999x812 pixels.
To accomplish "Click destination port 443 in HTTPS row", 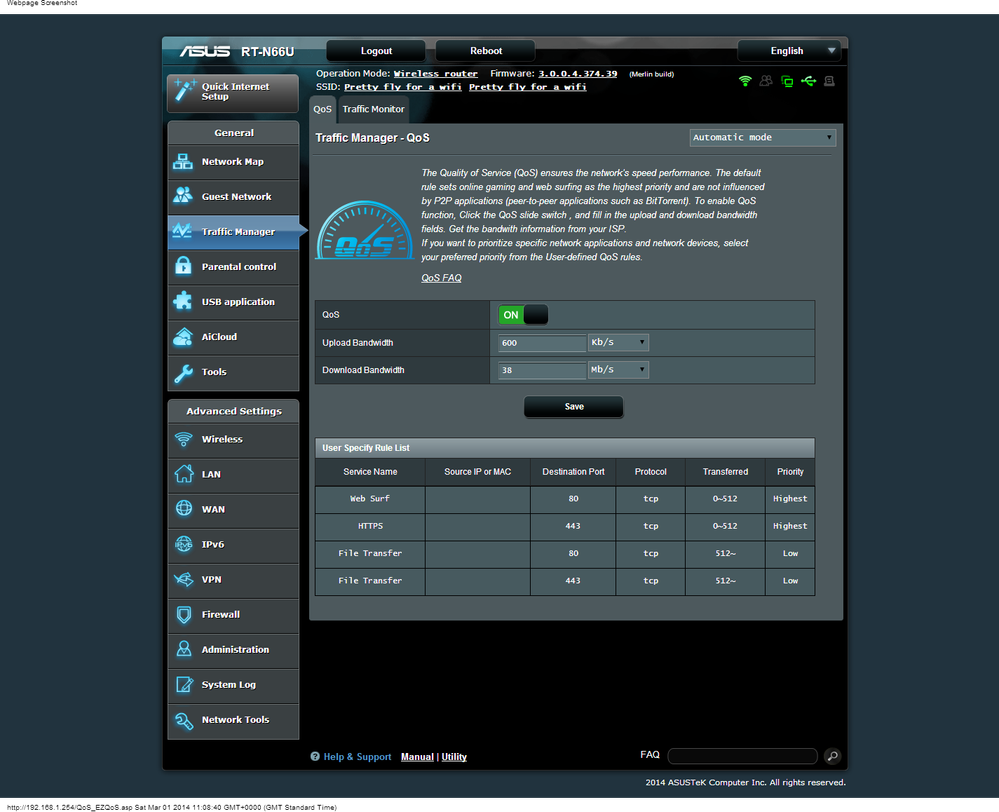I will [x=573, y=526].
